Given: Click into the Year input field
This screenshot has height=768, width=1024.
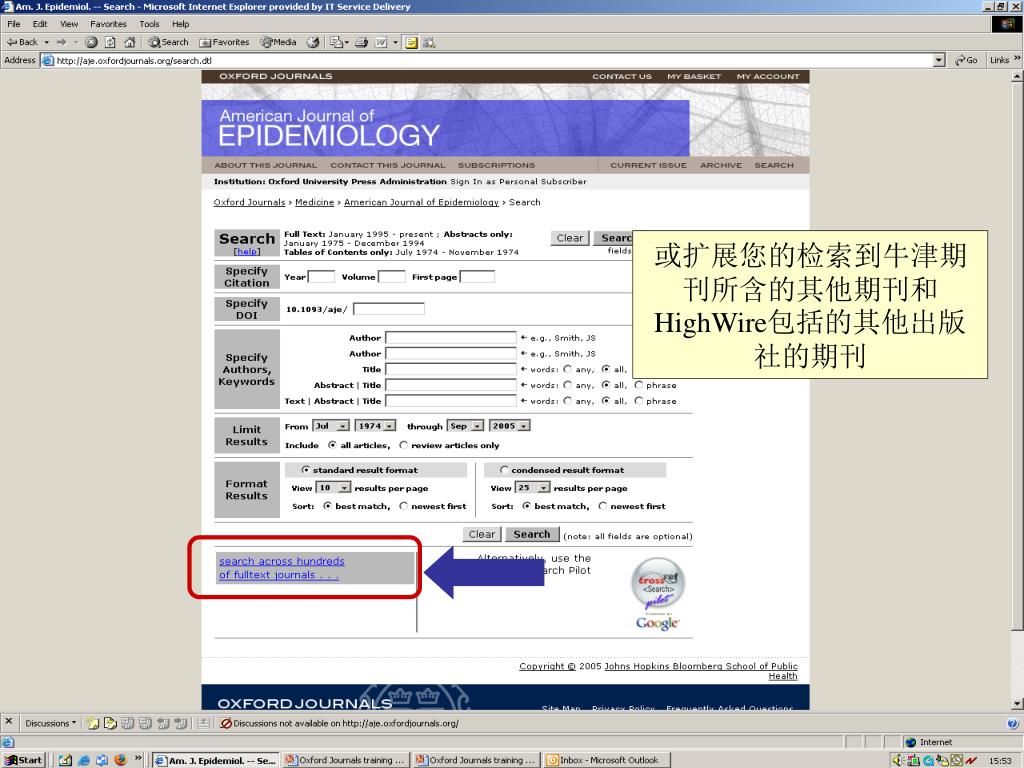Looking at the screenshot, I should 321,277.
